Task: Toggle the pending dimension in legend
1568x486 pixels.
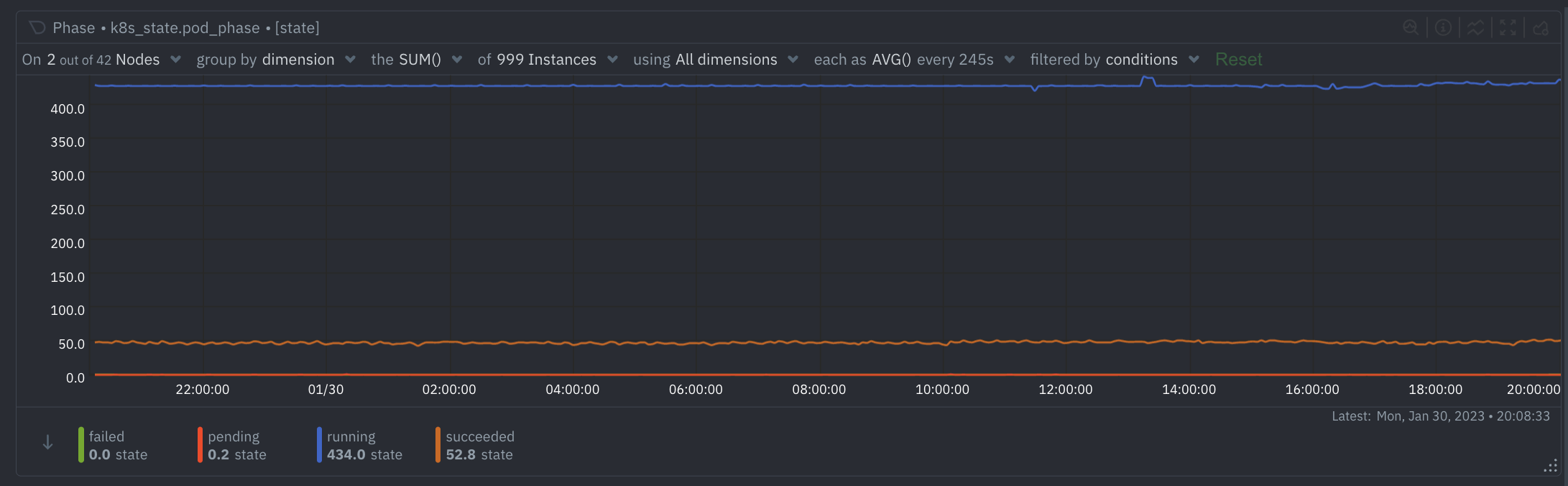Action: (232, 445)
